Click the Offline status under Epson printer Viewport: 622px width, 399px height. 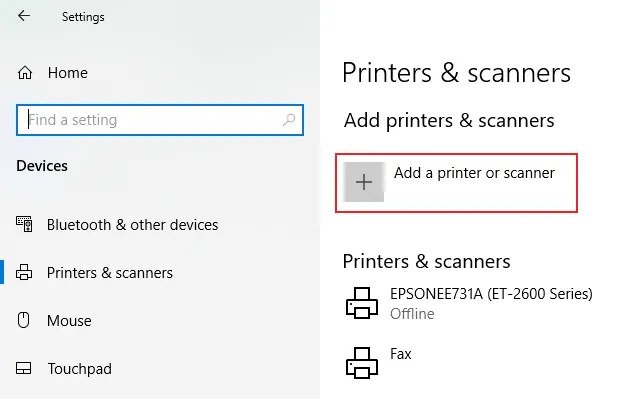[x=412, y=314]
